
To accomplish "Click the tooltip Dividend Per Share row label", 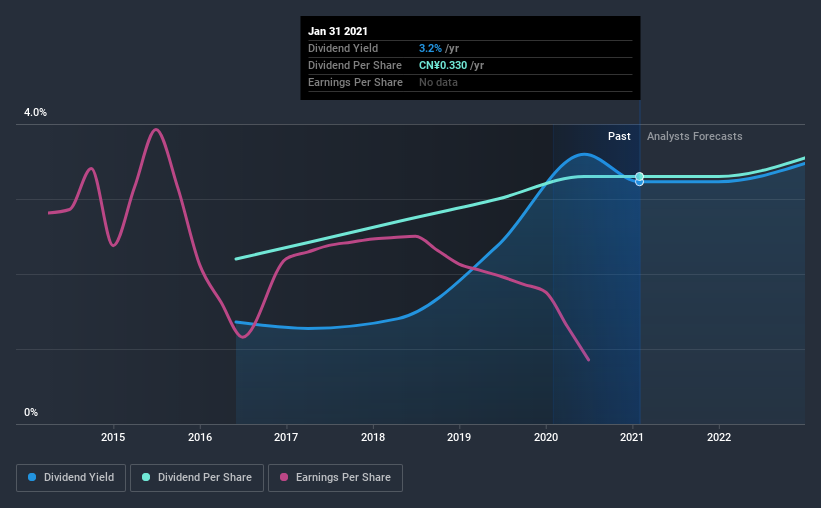I will [355, 65].
